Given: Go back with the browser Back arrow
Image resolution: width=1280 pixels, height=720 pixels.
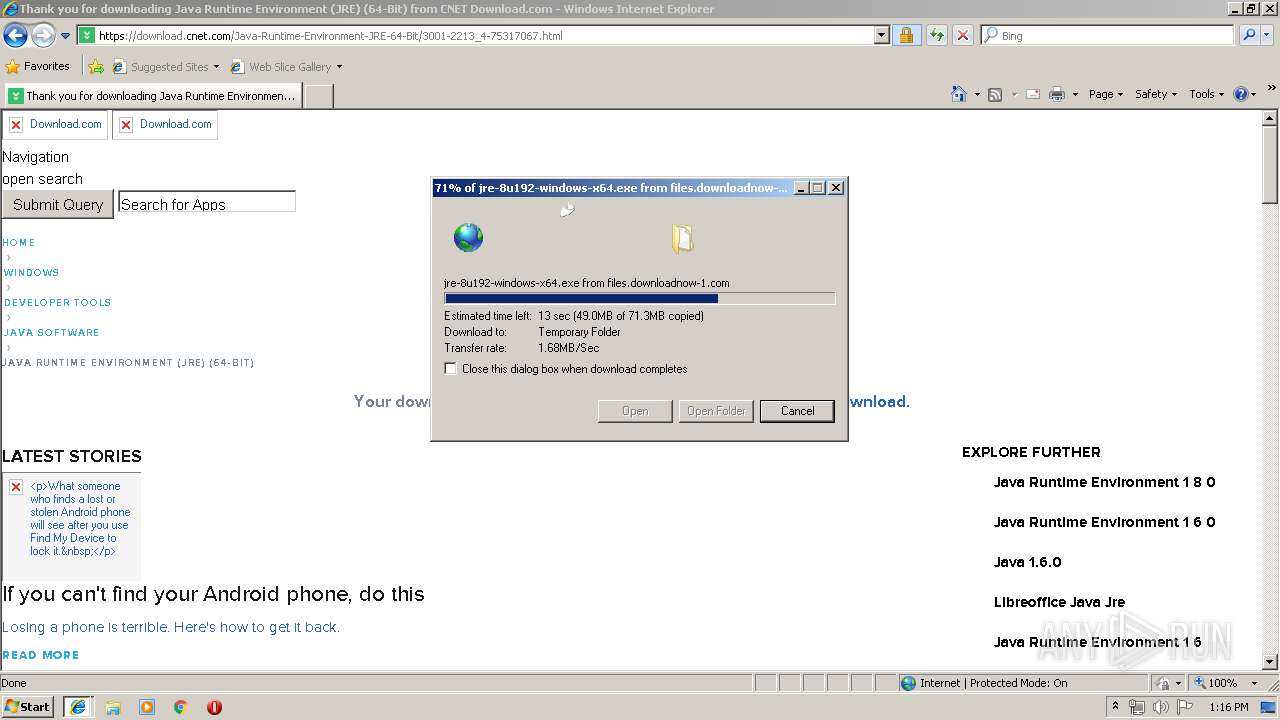Looking at the screenshot, I should coord(16,36).
